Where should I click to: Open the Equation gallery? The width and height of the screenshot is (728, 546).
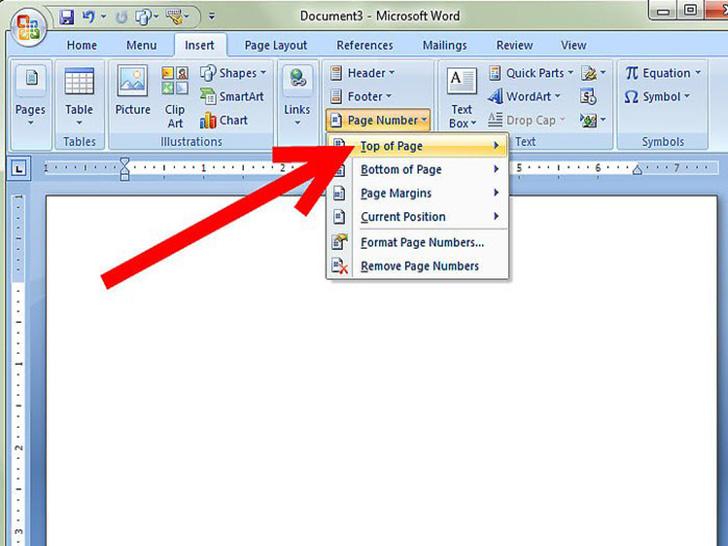pyautogui.click(x=663, y=73)
